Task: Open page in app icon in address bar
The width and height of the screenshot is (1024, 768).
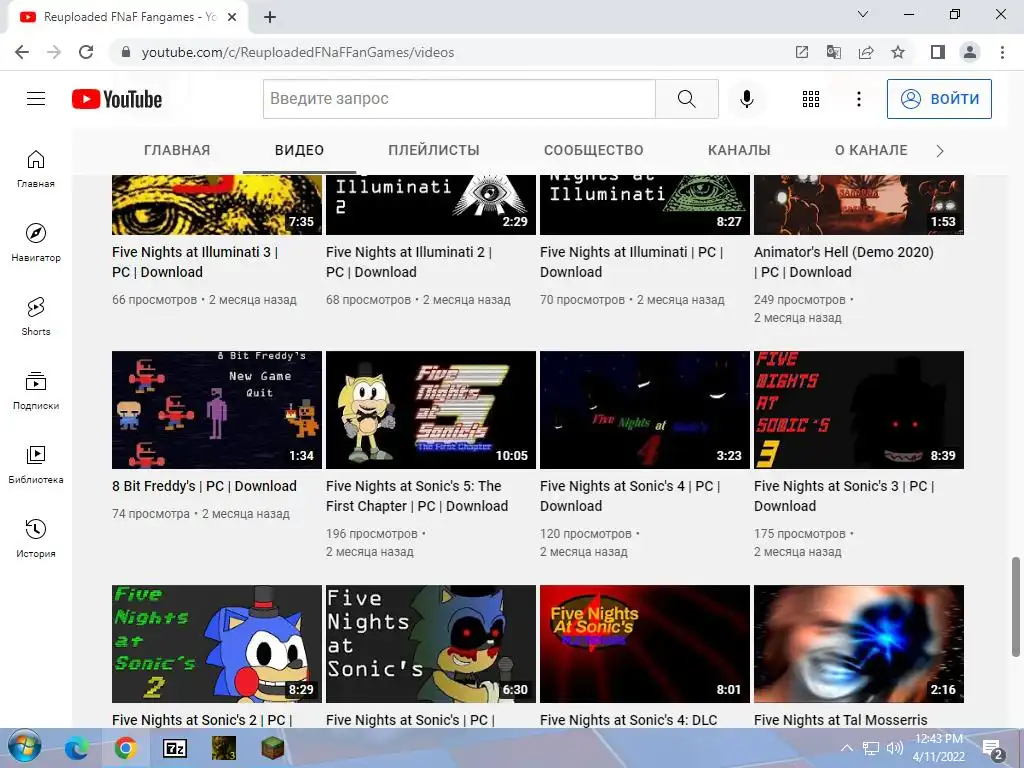Action: [802, 52]
